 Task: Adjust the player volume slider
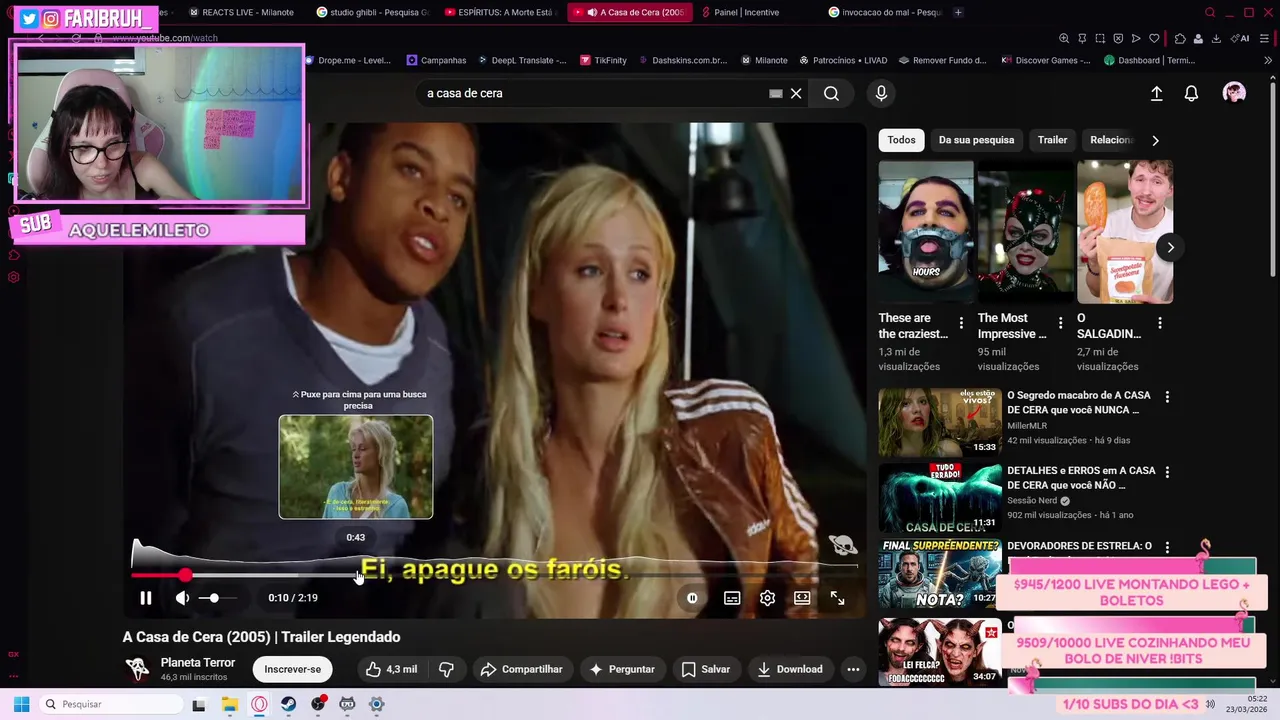pos(216,598)
